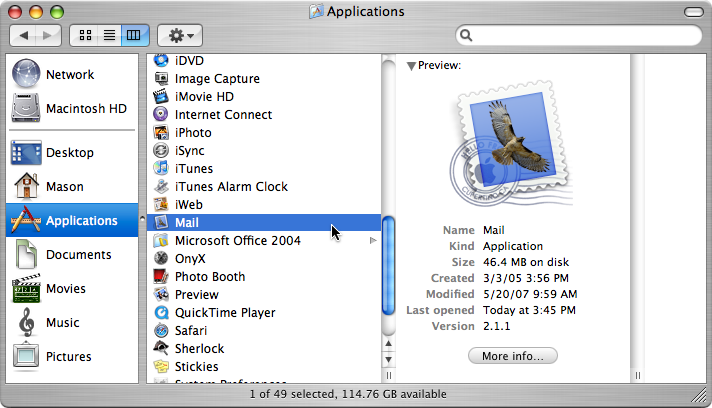Screen dimensions: 712x408
Task: Open Macintosh HD in the sidebar
Action: pyautogui.click(x=72, y=108)
